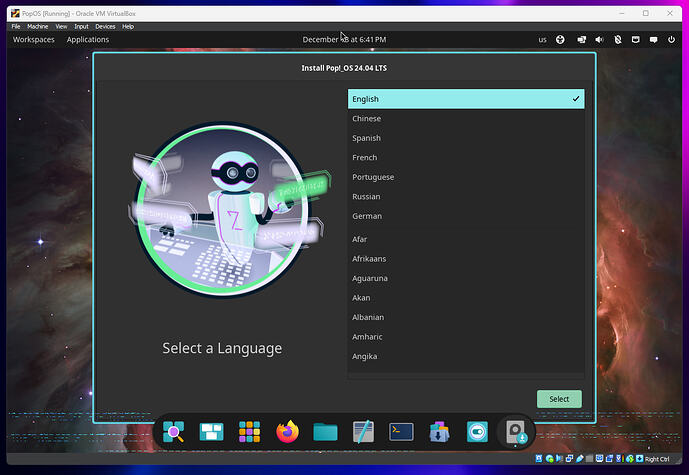This screenshot has width=689, height=475.
Task: Open the Input menu
Action: coord(81,26)
